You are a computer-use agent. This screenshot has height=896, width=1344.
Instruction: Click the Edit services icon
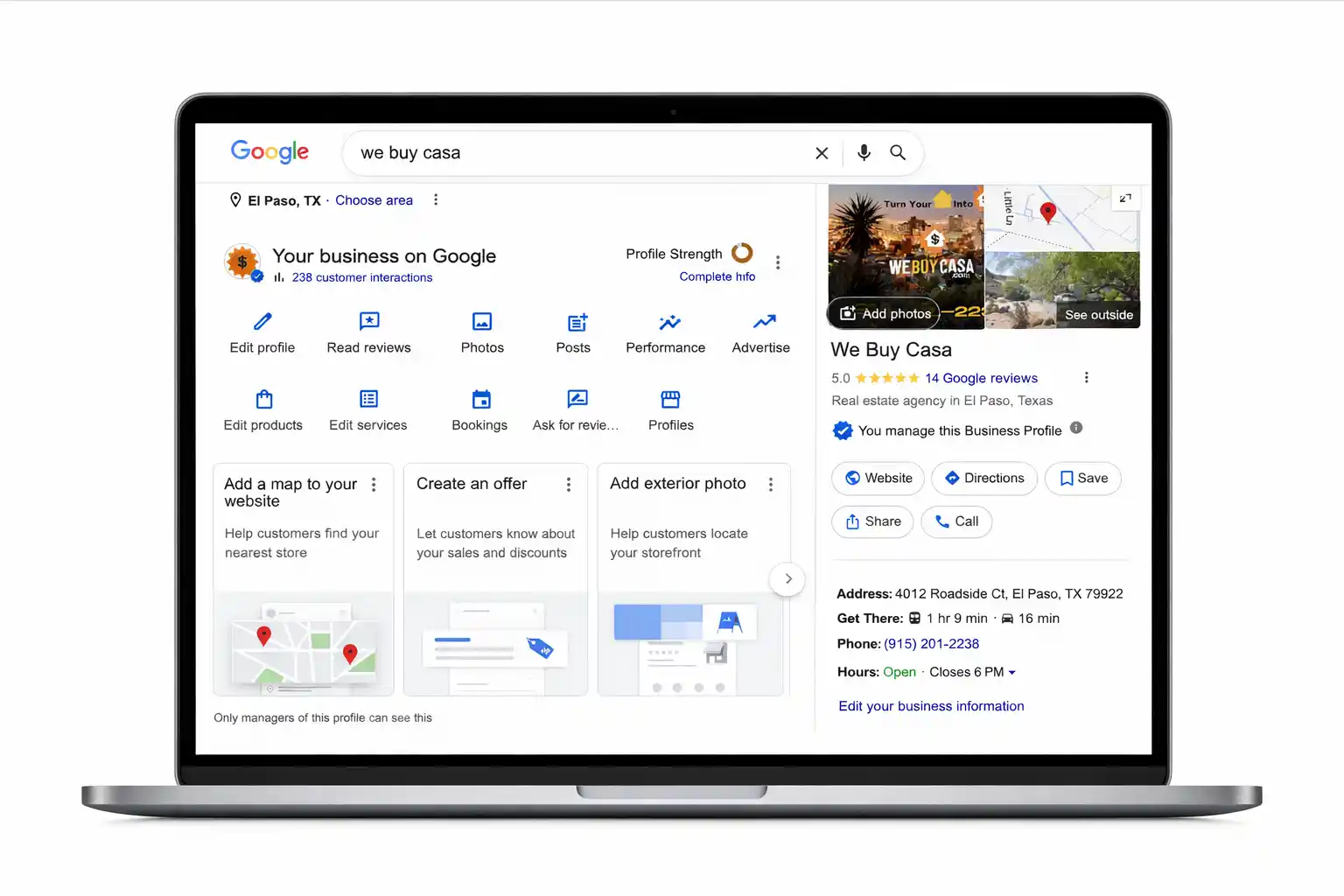tap(367, 400)
